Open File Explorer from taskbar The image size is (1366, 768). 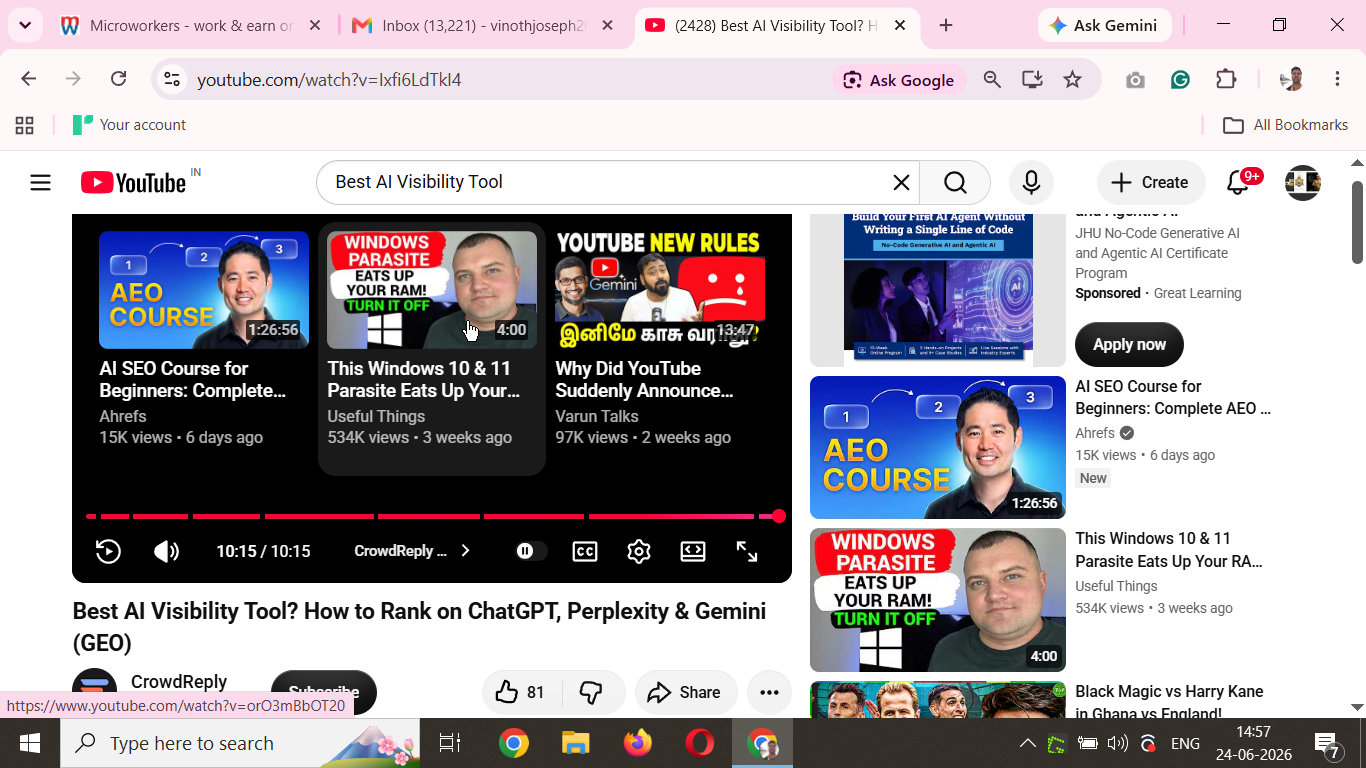(575, 743)
